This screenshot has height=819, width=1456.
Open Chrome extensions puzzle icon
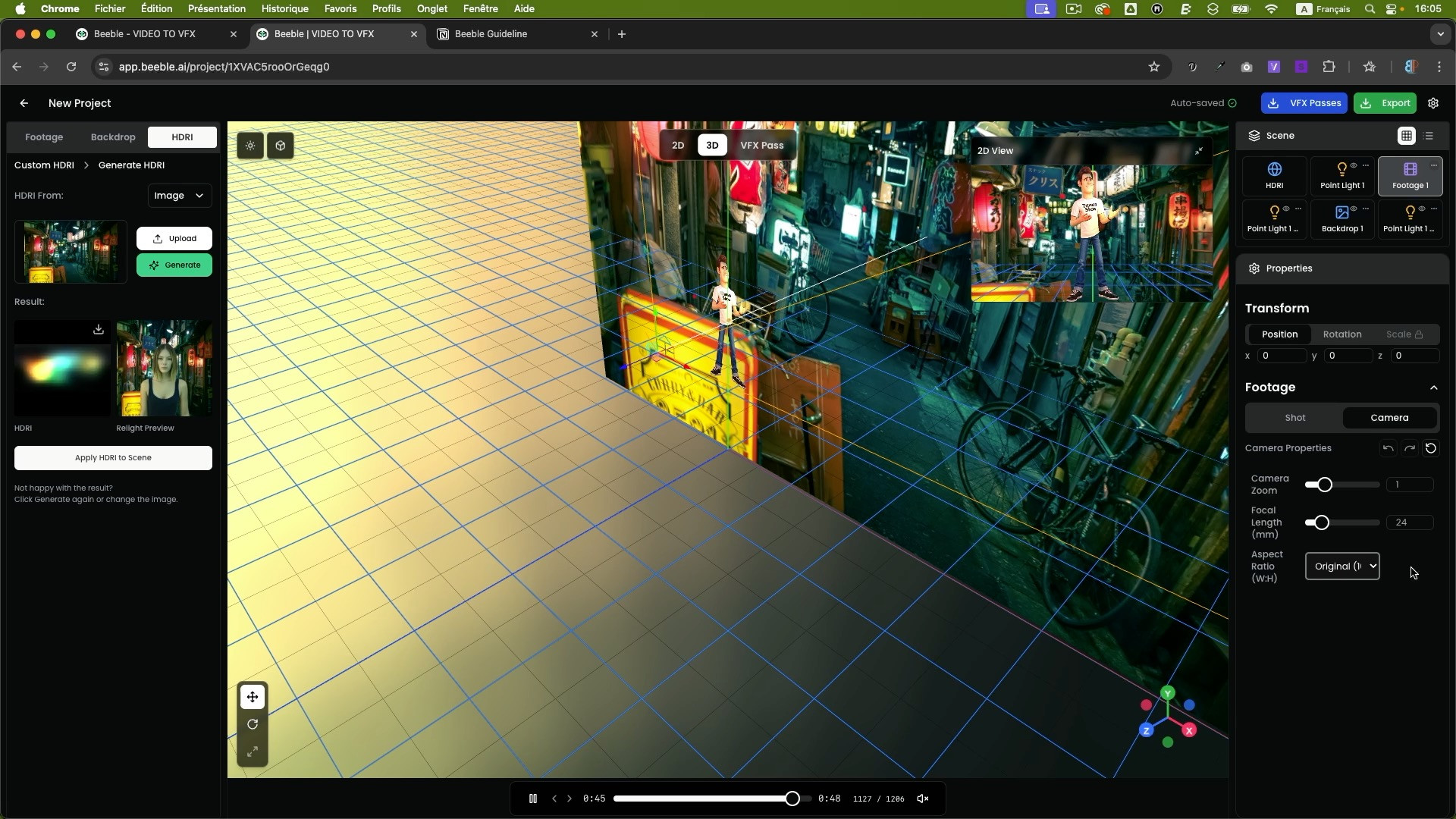click(1329, 67)
